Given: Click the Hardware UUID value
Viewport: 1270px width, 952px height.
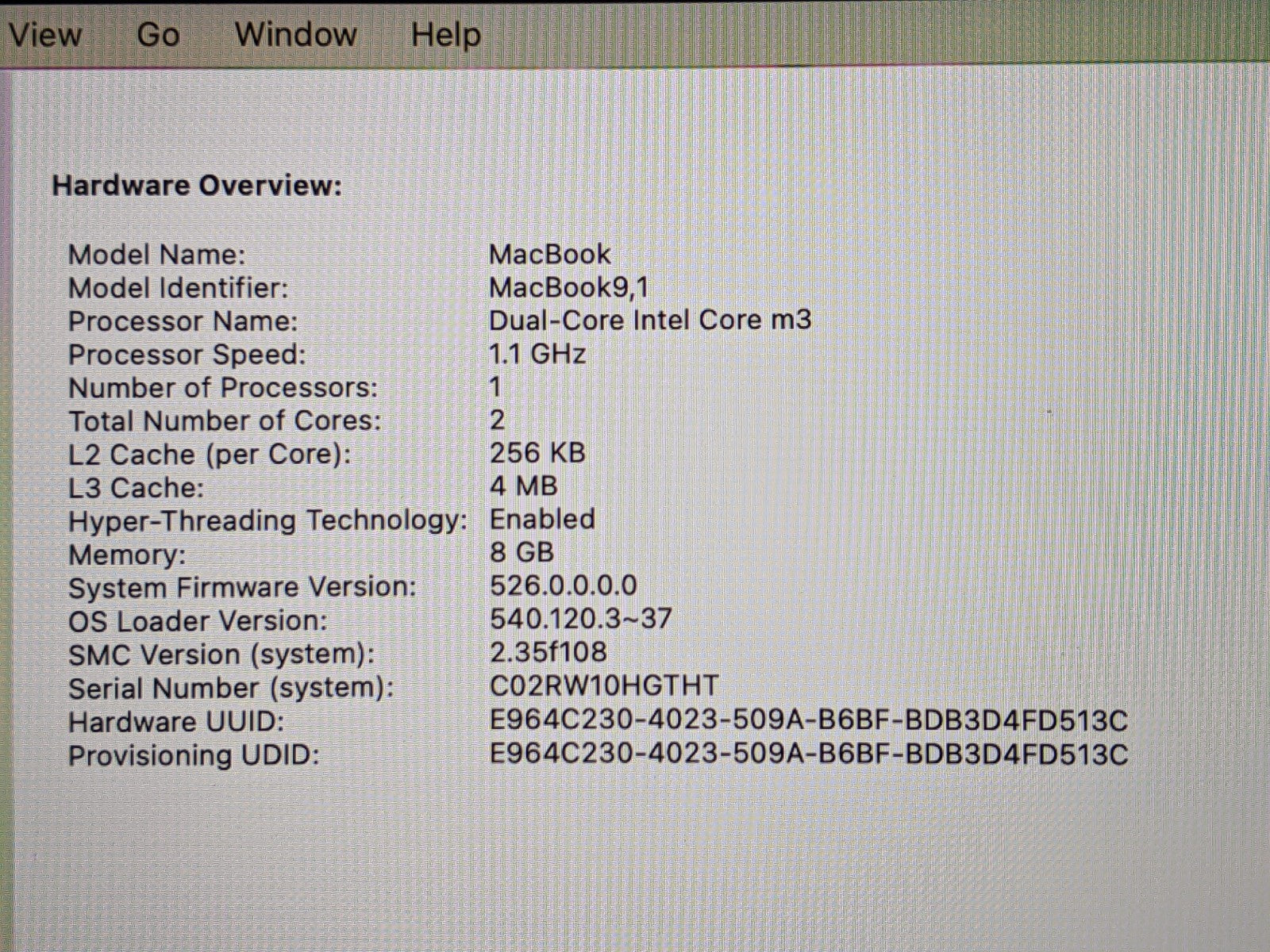Looking at the screenshot, I should tap(808, 720).
